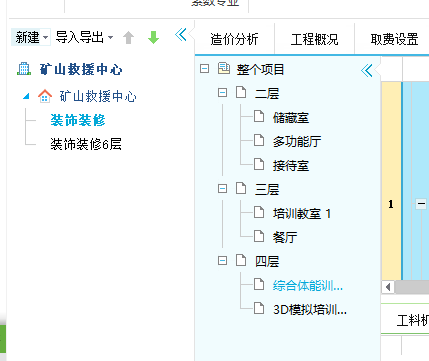This screenshot has height=361, width=429.
Task: Collapse the 二层 tree node
Action: [222, 92]
